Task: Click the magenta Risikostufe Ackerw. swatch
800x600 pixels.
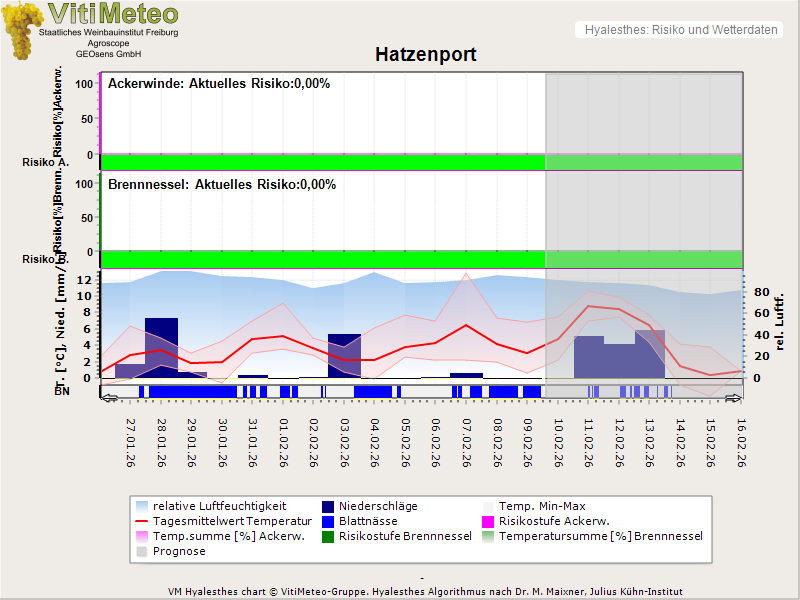Action: (x=489, y=521)
